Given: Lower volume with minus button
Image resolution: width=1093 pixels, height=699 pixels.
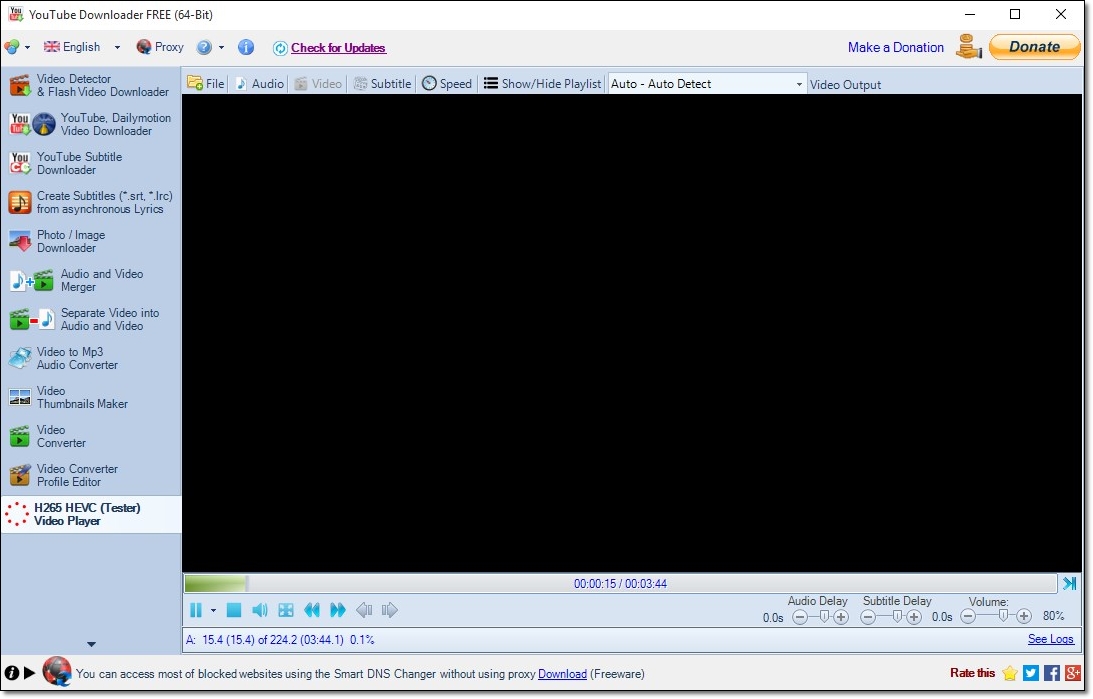Looking at the screenshot, I should pos(968,616).
